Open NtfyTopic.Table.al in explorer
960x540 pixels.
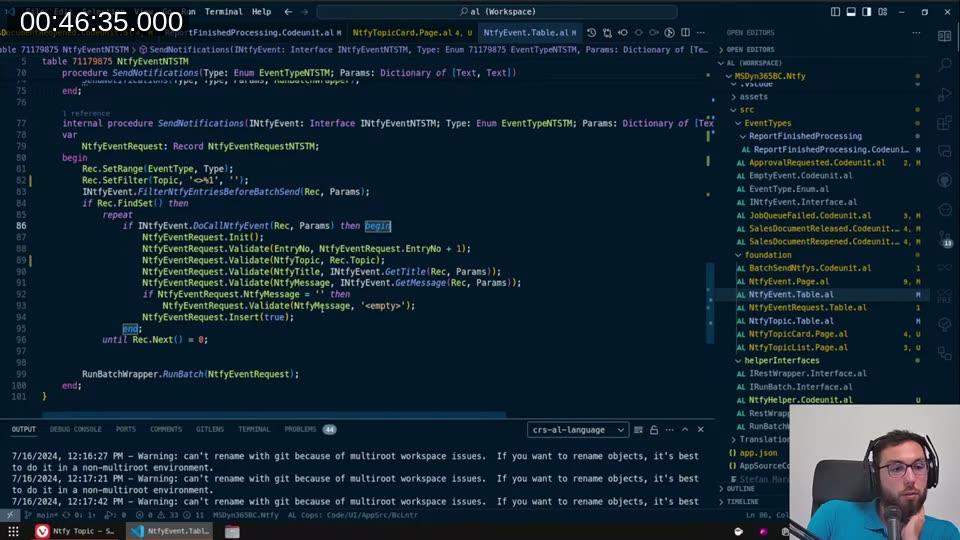pos(791,321)
